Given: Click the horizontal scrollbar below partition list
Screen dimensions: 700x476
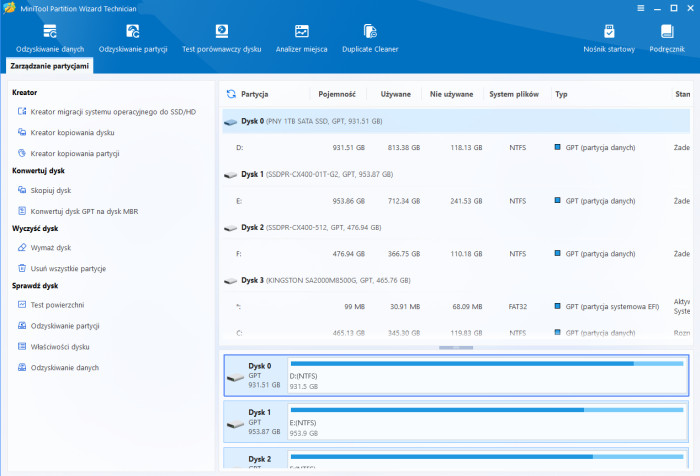Looking at the screenshot, I should tap(456, 347).
